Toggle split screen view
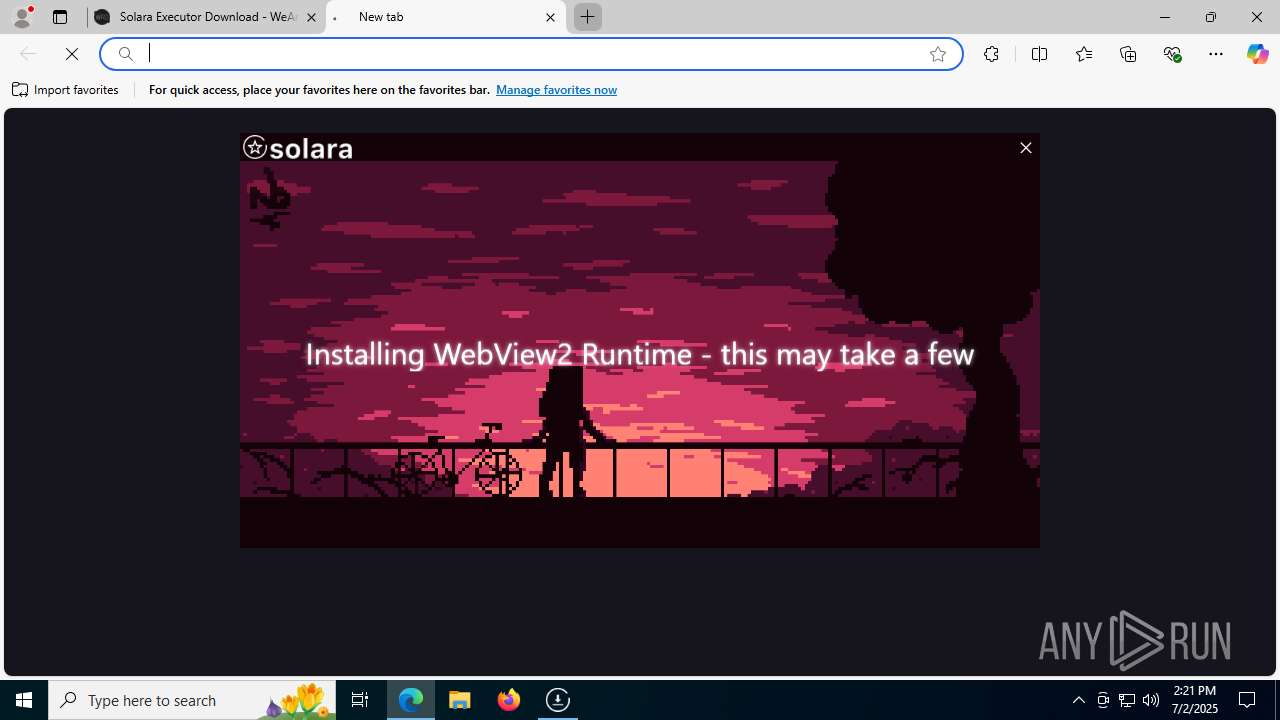The image size is (1280, 720). (x=1039, y=54)
